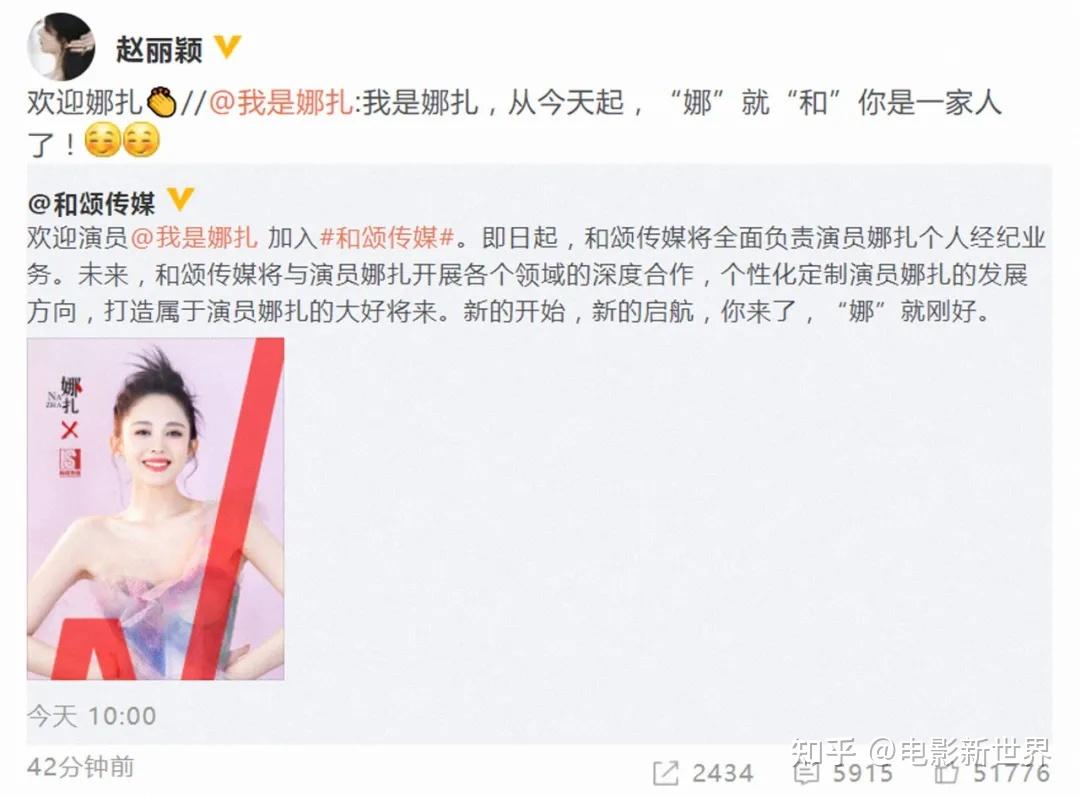Screen dimensions: 1080x797
Task: Click the 今天 10:00 original post timestamp
Action: pyautogui.click(x=92, y=716)
